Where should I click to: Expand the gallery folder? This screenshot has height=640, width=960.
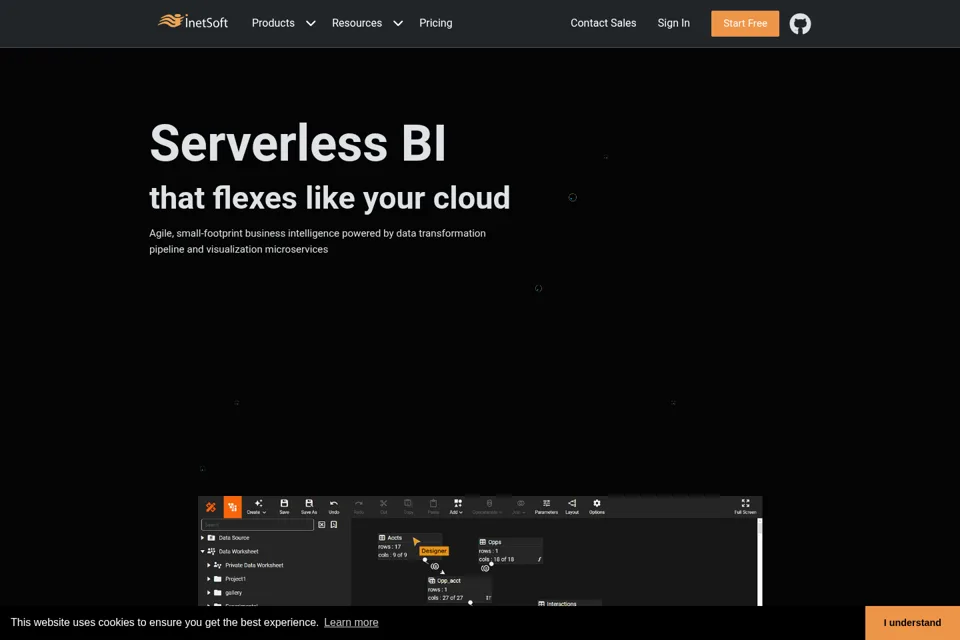coord(209,593)
